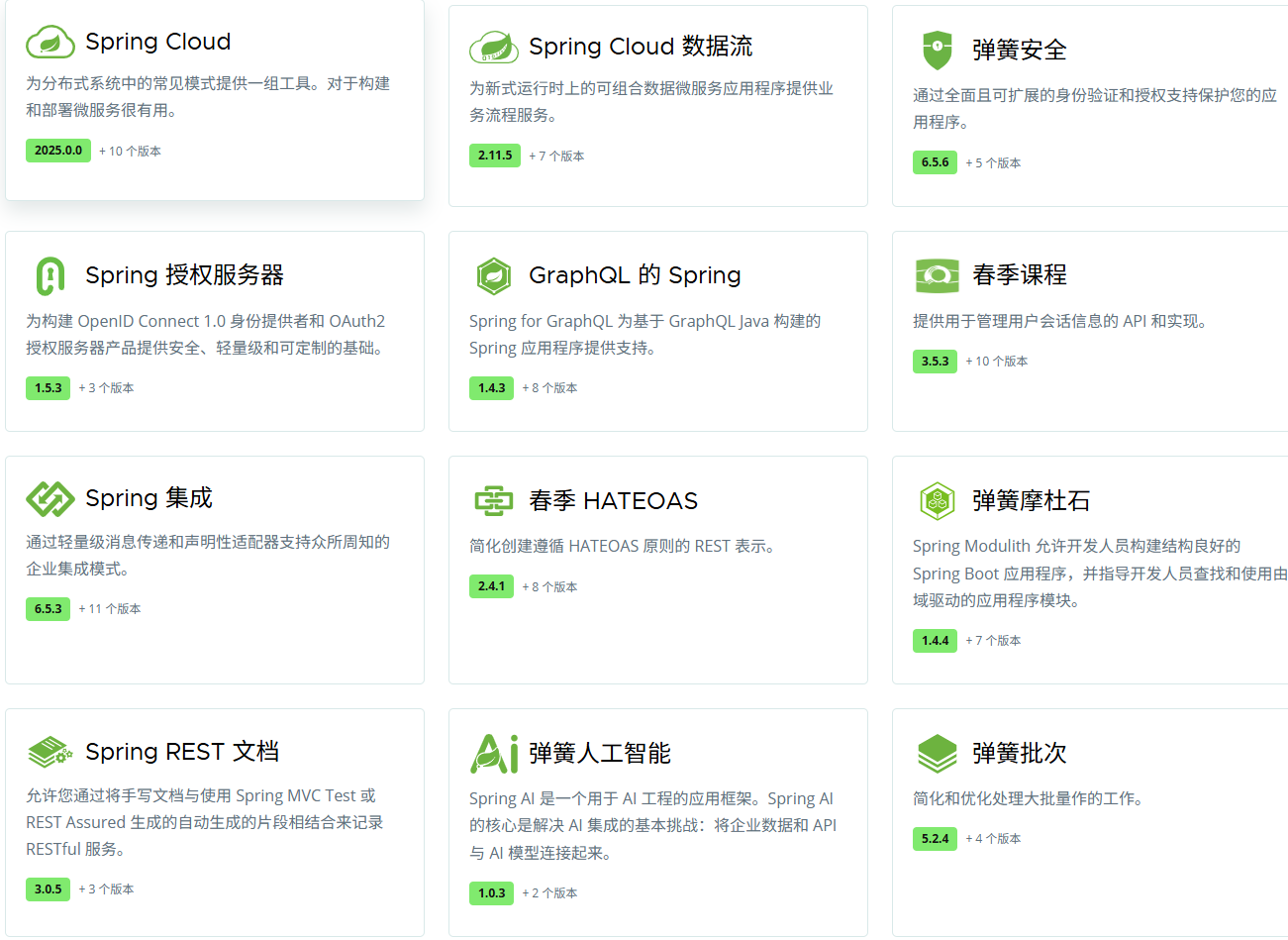Open the 弹簧安全 project title
This screenshot has width=1288, height=940.
1019,50
